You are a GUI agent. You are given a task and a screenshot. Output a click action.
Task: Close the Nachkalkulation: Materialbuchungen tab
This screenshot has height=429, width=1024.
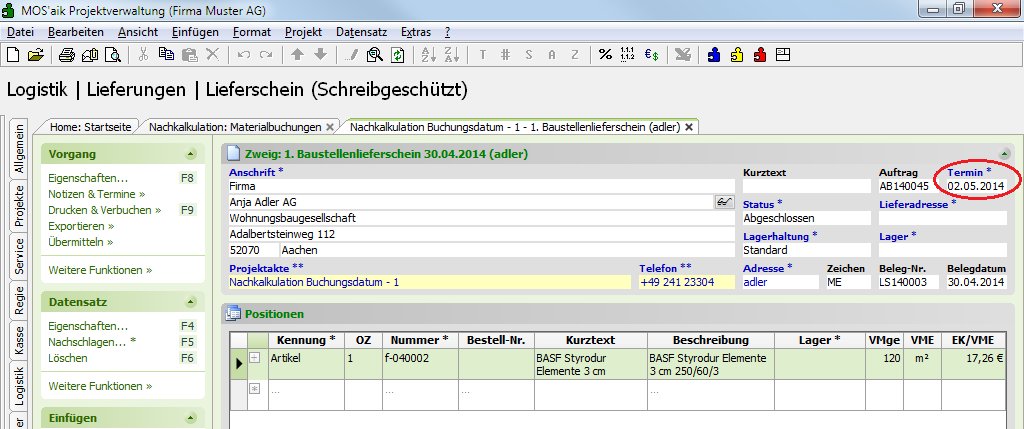tap(330, 127)
